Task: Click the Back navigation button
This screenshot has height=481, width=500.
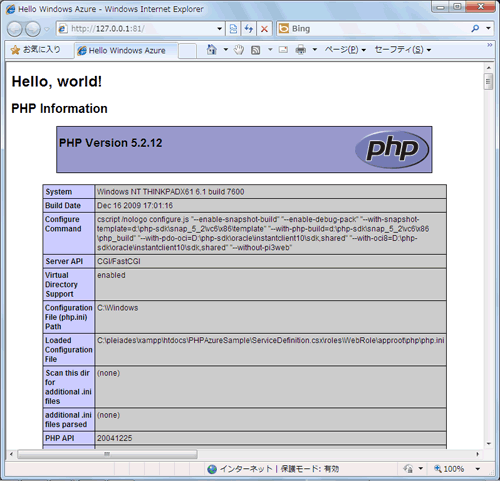Action: click(x=15, y=29)
